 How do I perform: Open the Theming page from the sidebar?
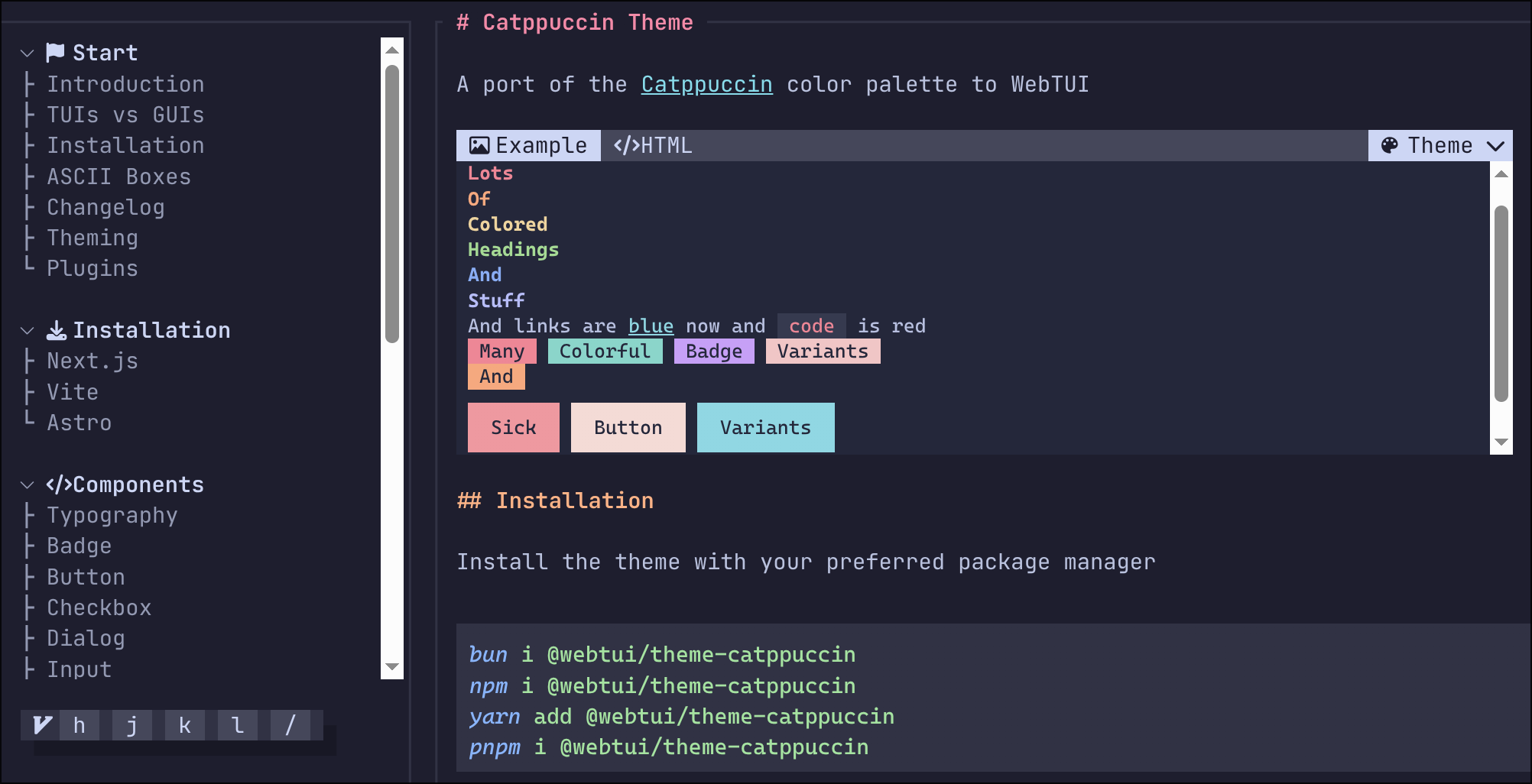(92, 238)
